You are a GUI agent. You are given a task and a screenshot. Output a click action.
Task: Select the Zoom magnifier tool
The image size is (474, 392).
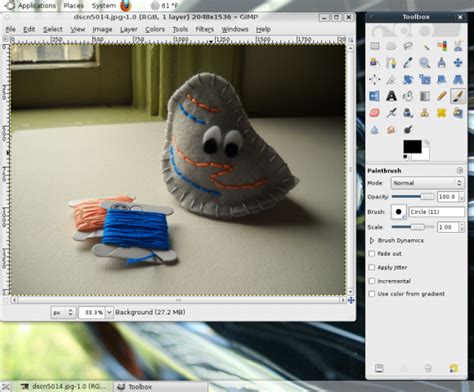point(425,63)
